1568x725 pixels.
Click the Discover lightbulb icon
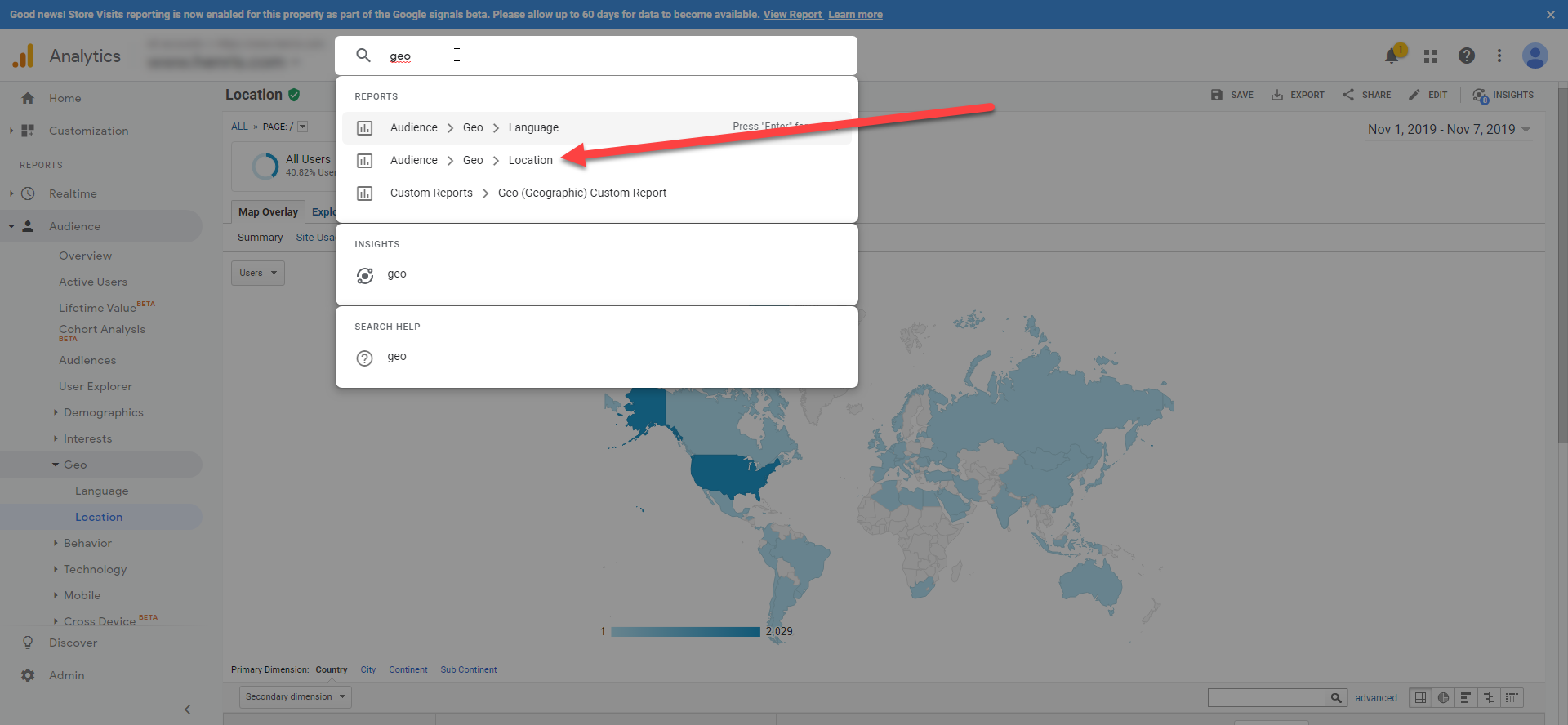[x=28, y=643]
